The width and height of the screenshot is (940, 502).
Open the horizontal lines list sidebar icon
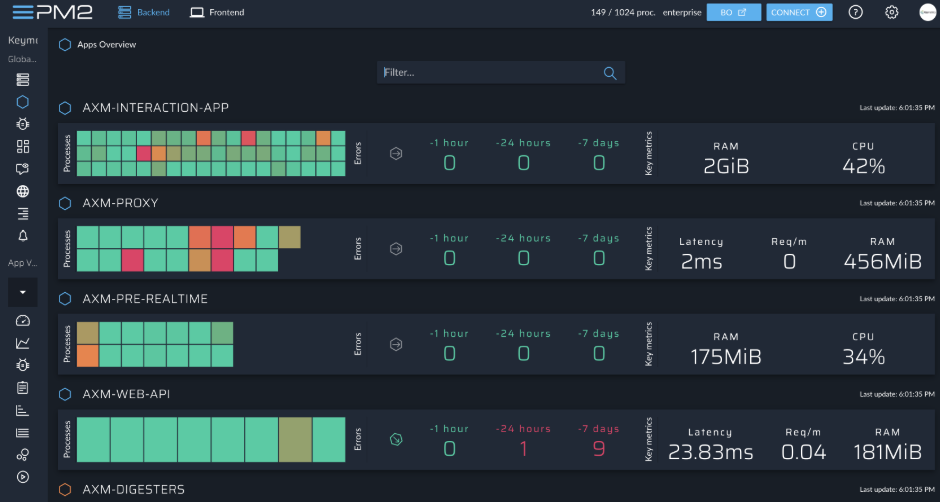[x=23, y=432]
